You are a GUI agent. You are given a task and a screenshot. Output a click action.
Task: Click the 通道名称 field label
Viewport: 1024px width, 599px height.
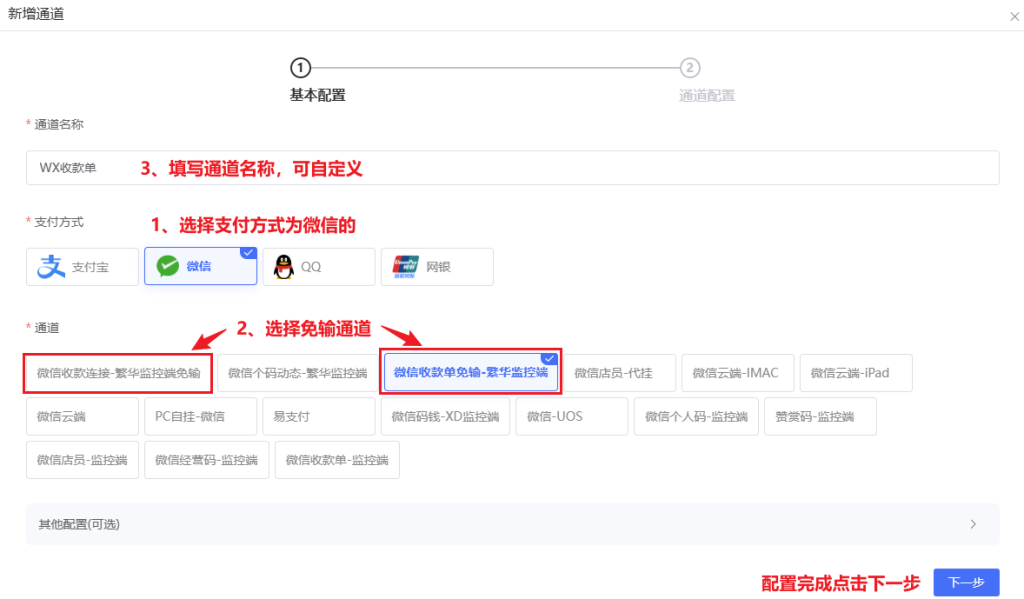pos(59,124)
